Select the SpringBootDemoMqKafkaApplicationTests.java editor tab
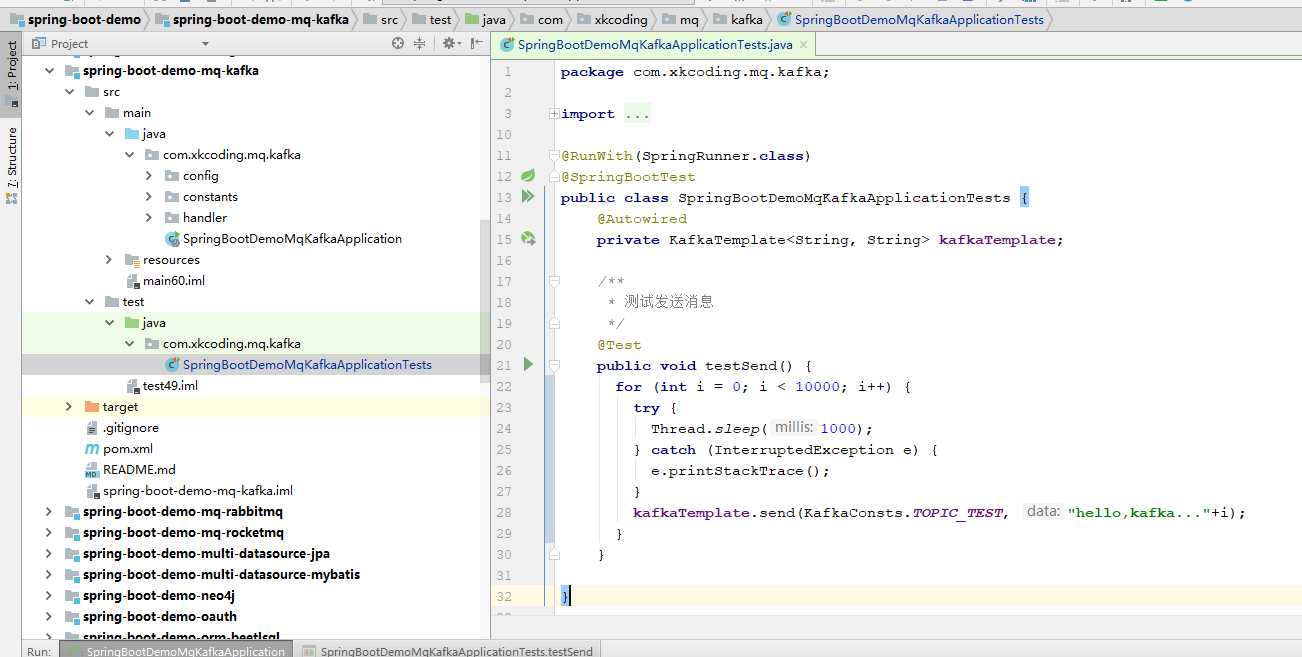Screen dimensions: 1302x657 pyautogui.click(x=654, y=45)
